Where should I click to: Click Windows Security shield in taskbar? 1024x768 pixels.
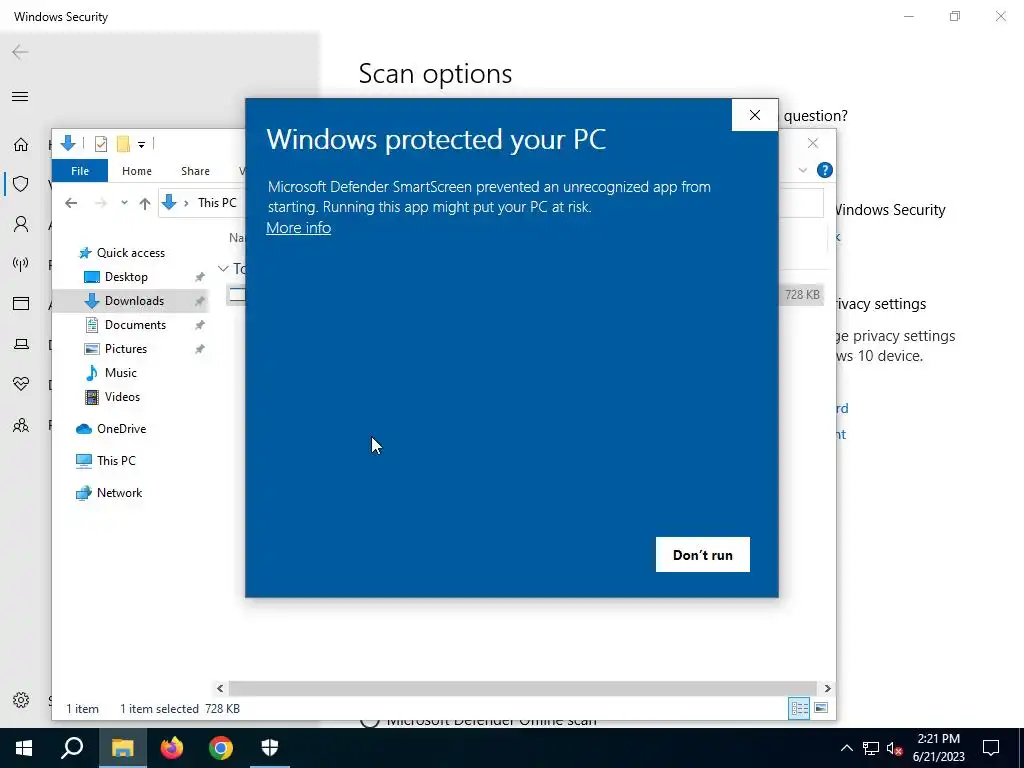[270, 748]
